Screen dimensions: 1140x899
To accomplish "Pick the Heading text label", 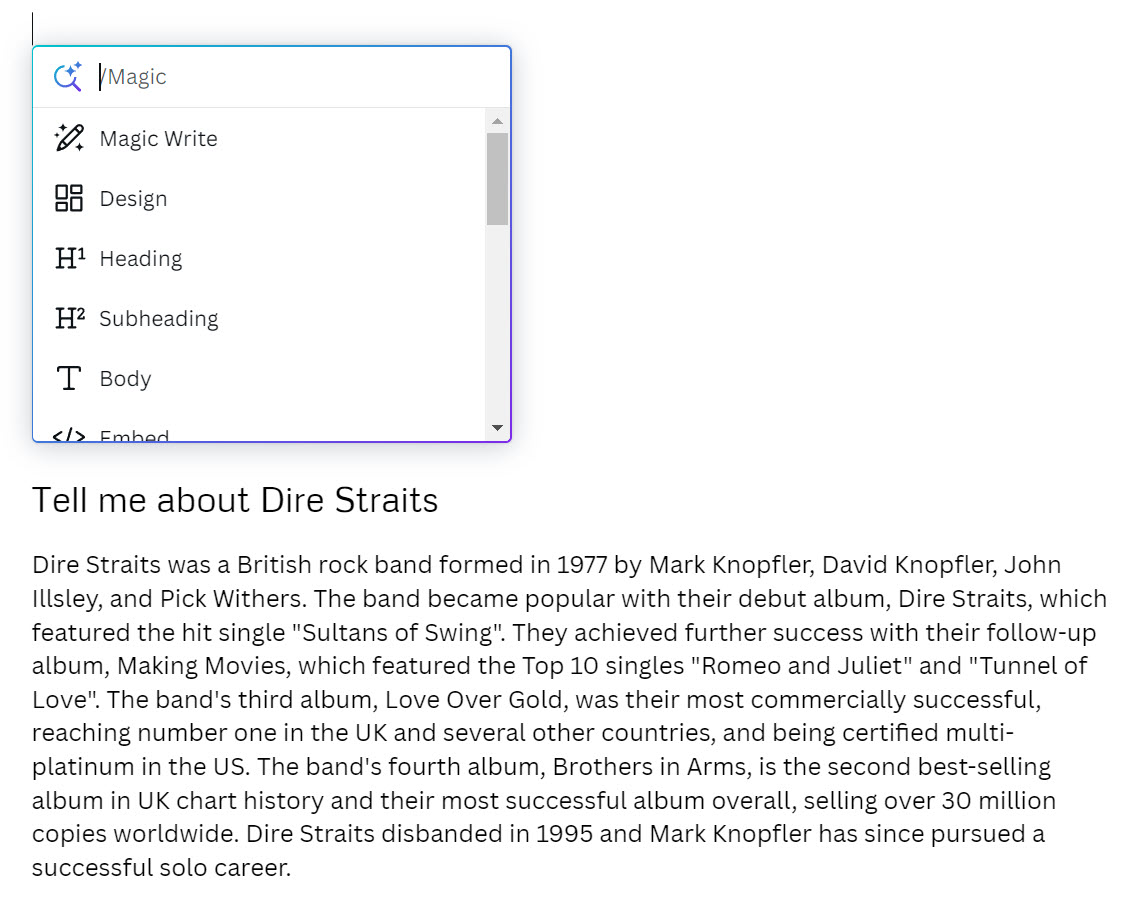I will point(140,259).
